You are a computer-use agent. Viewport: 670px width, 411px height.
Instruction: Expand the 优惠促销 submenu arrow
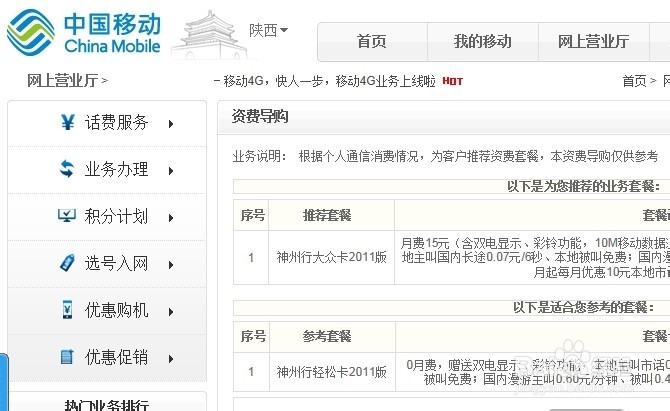pyautogui.click(x=171, y=359)
